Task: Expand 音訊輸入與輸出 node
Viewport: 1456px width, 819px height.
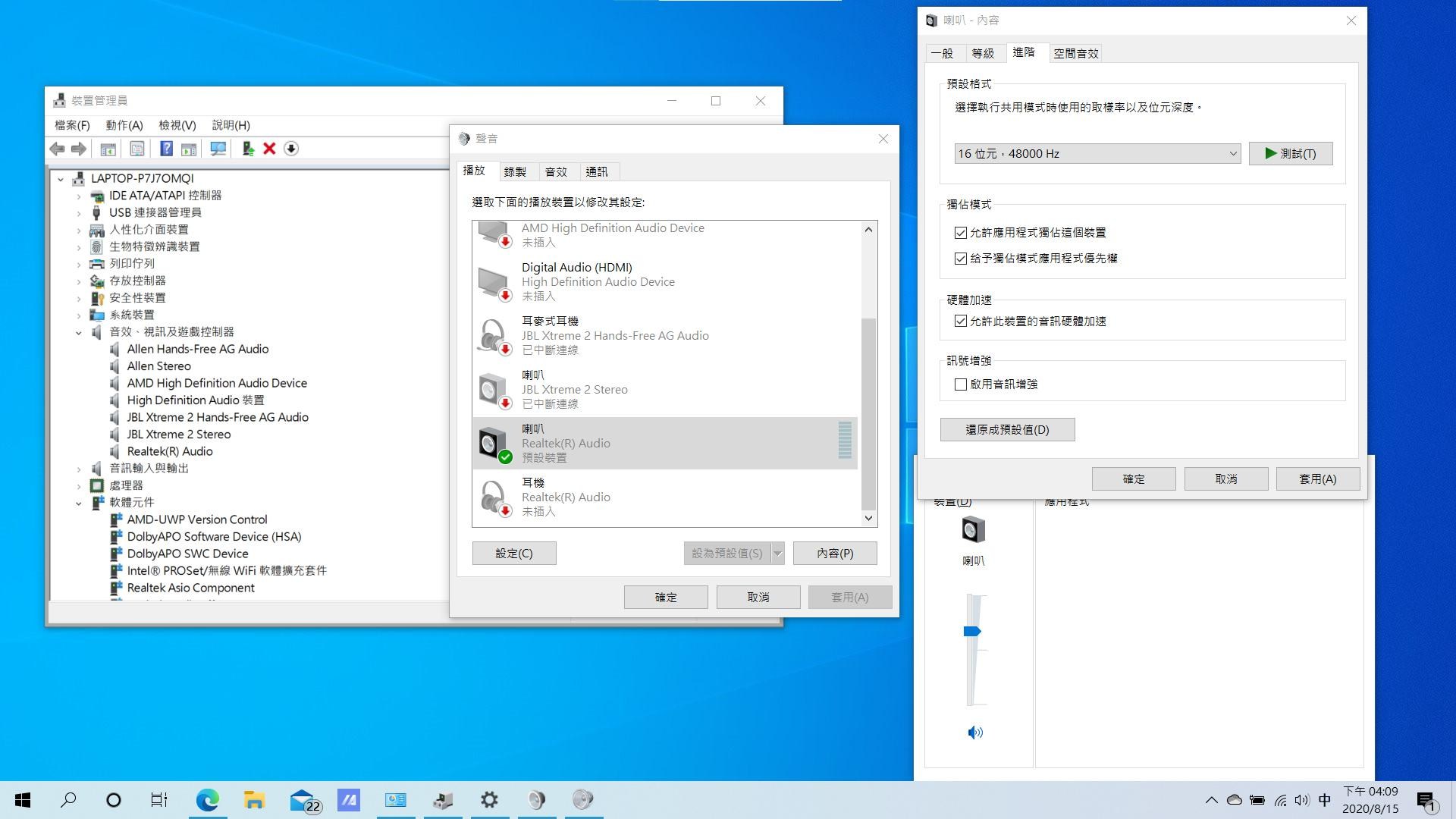Action: 79,469
